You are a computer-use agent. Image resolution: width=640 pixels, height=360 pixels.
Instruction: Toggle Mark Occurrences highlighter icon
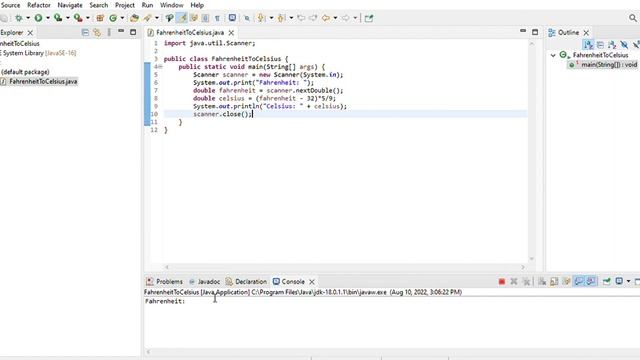(x=182, y=18)
